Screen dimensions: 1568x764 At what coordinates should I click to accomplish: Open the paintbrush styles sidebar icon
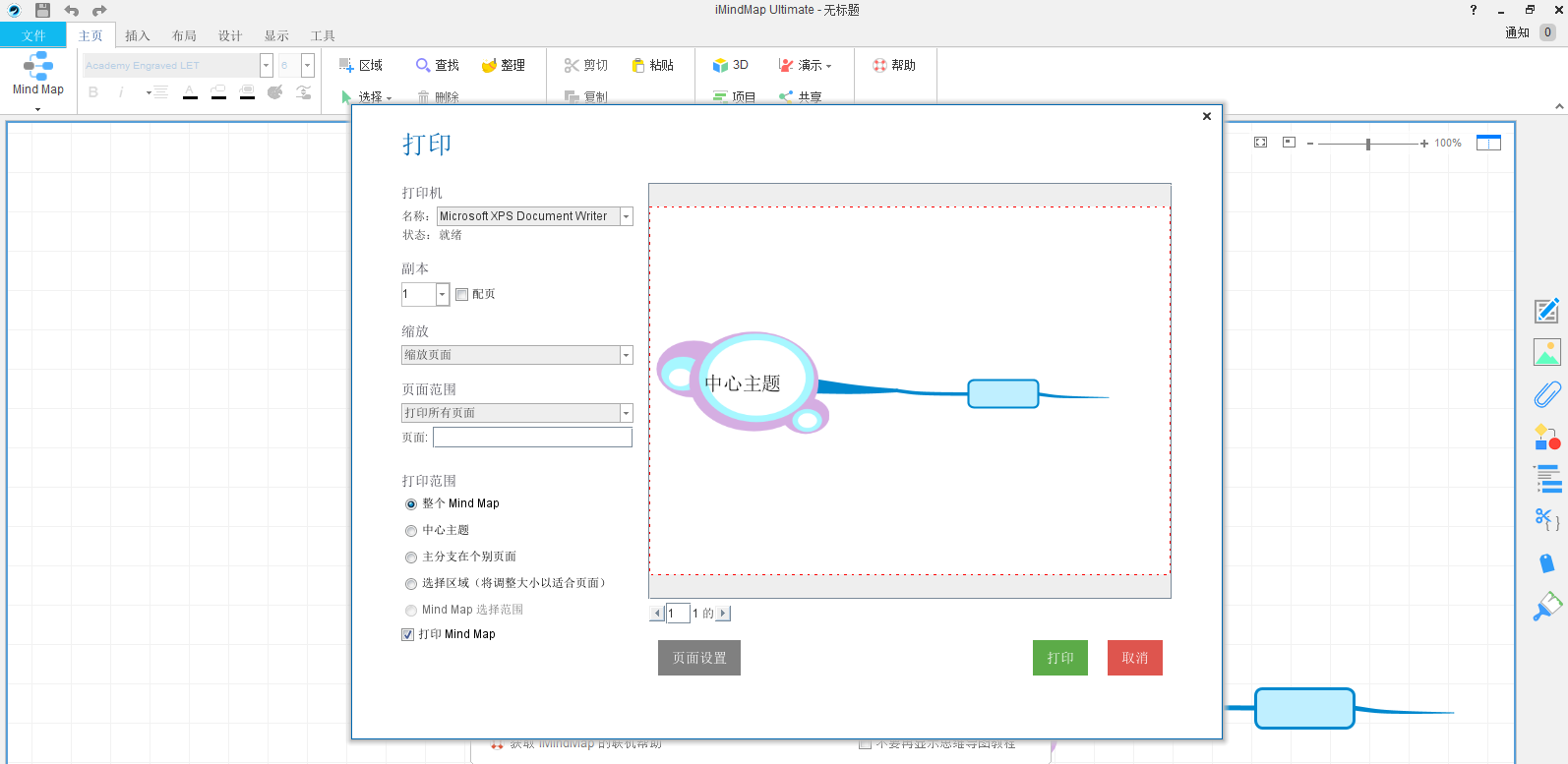[1547, 606]
